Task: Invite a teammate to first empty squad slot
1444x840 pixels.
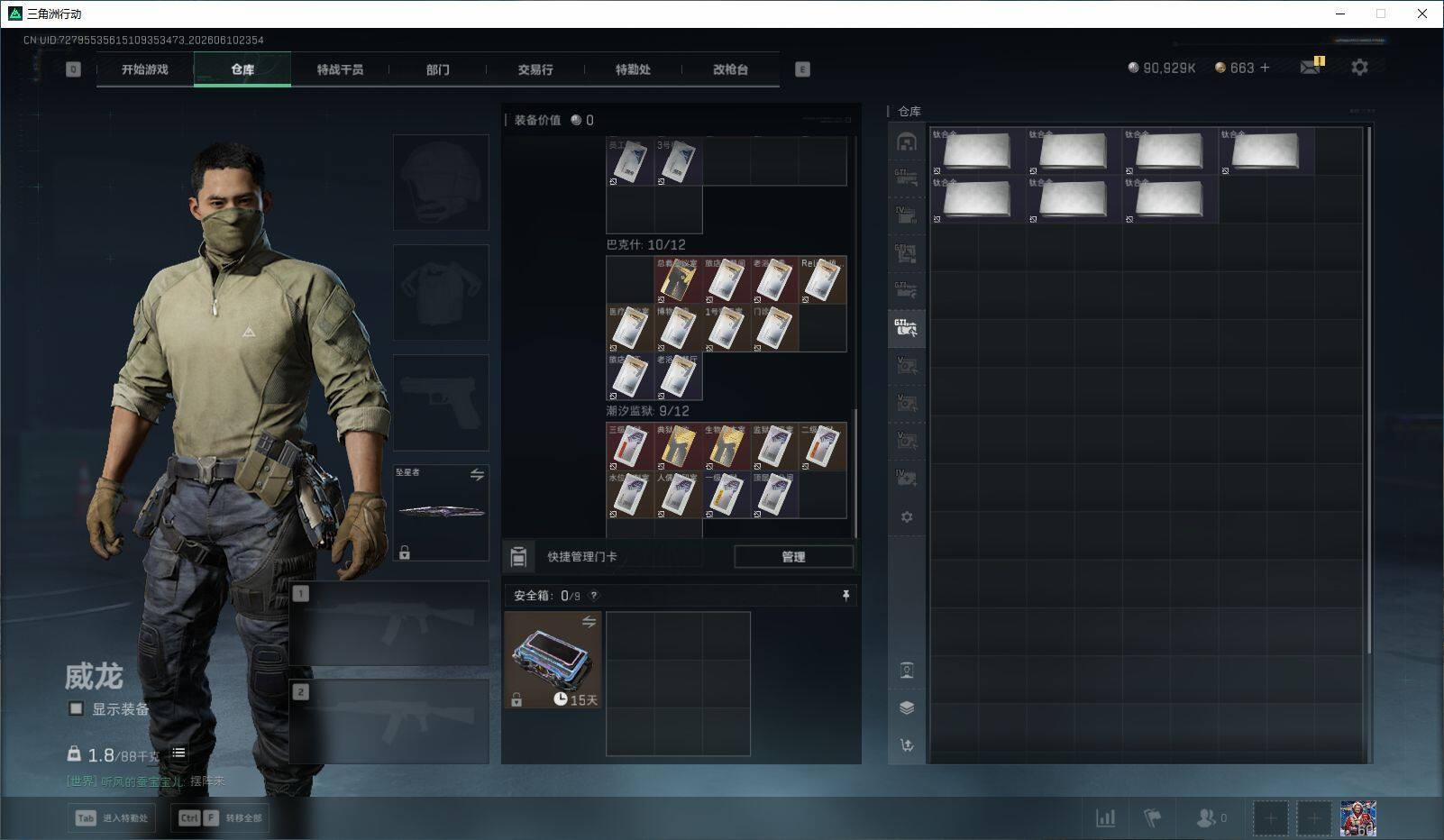Action: point(1270,818)
